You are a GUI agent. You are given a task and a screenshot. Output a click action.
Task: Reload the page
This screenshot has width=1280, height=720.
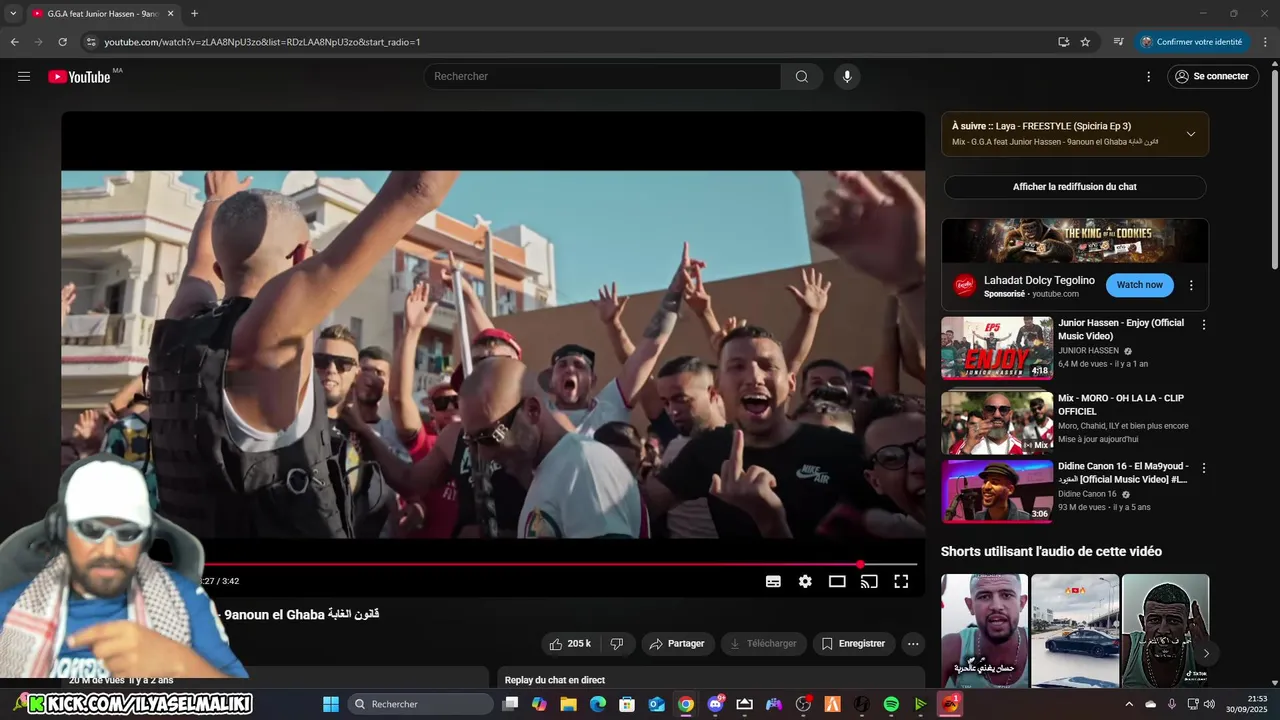[62, 42]
